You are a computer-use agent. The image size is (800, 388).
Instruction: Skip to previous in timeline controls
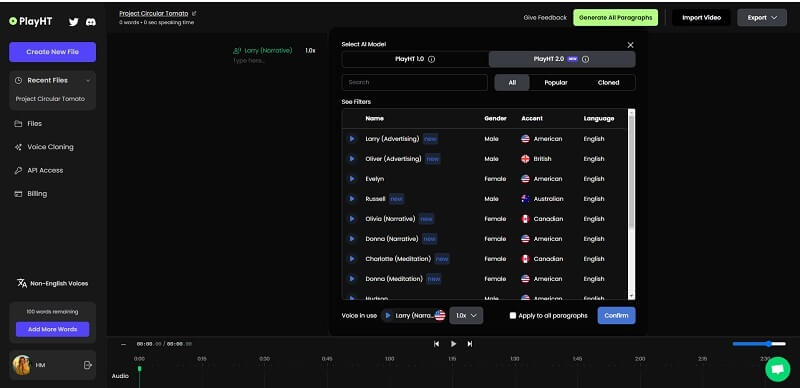[436, 344]
